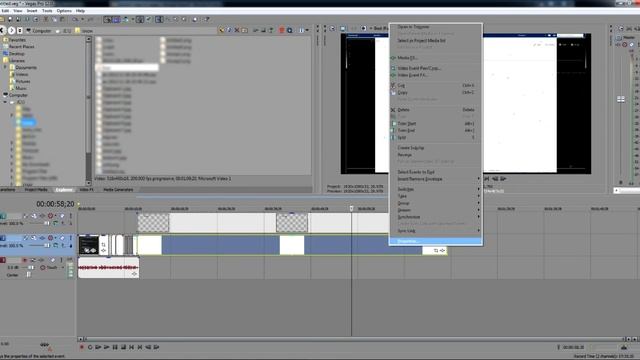
Task: Click the timeline playhead marker
Action: click(351, 209)
